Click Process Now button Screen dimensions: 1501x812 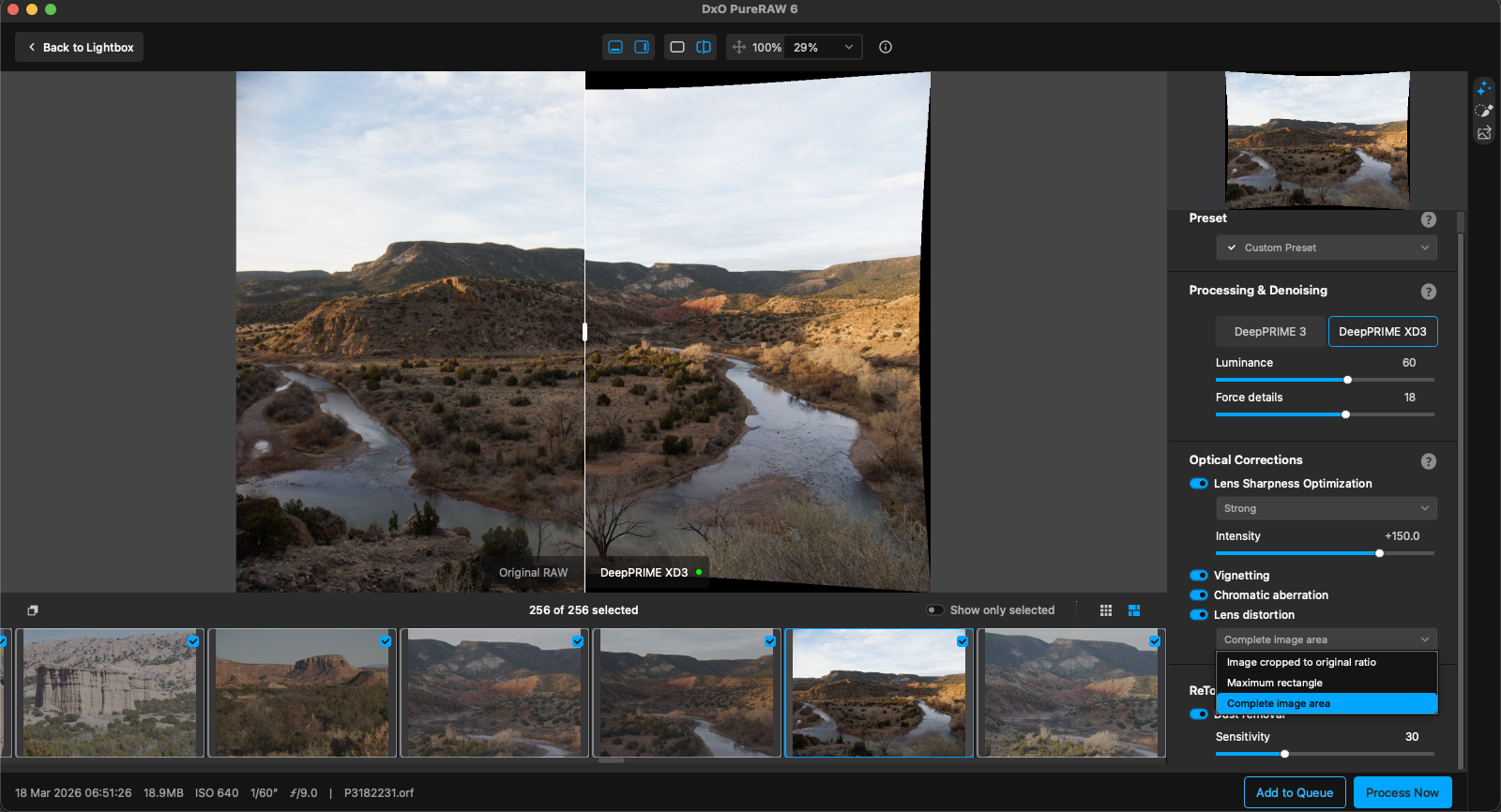click(x=1402, y=792)
